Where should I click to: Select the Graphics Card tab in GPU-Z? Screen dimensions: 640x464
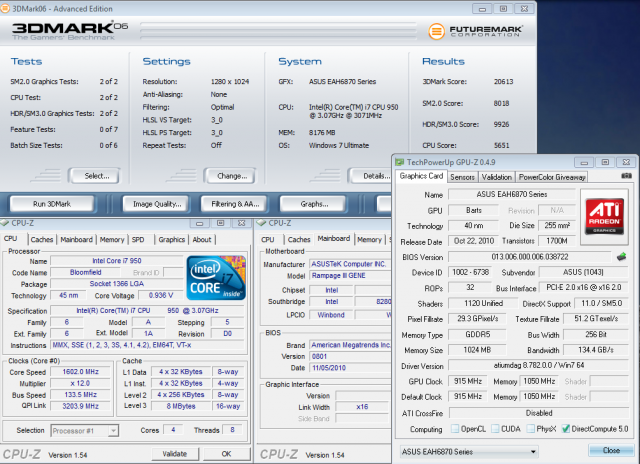coord(421,176)
